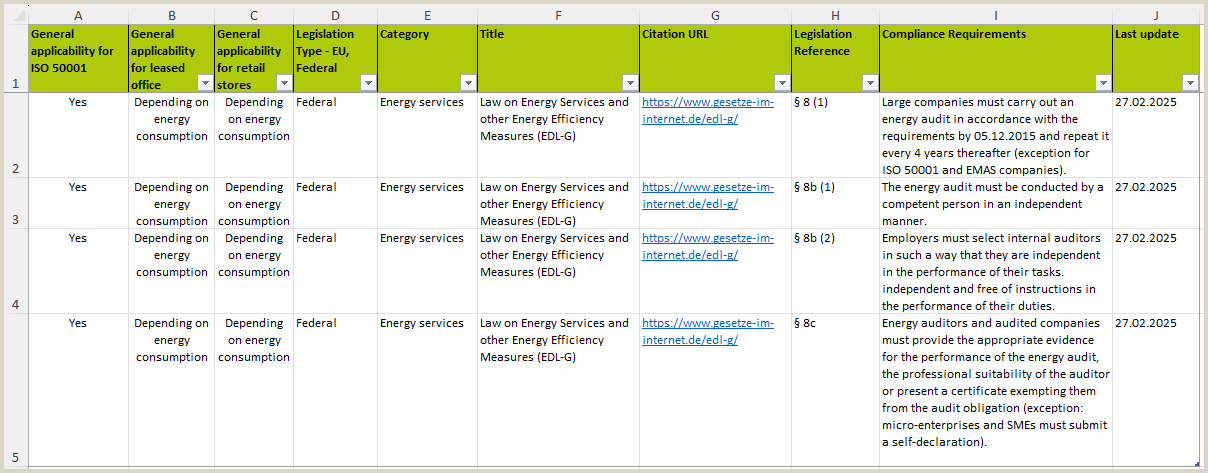Open filter dropdown for leased office column
Screen dimensions: 1208x473
pyautogui.click(x=205, y=83)
